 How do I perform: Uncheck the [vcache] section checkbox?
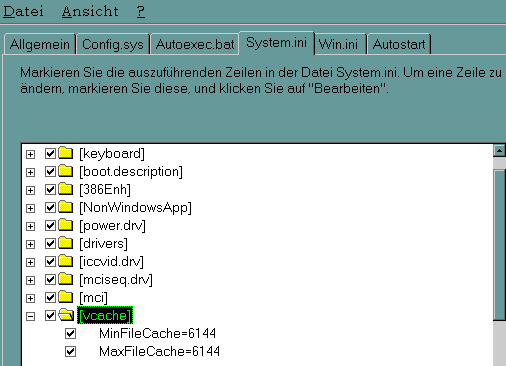click(x=50, y=316)
